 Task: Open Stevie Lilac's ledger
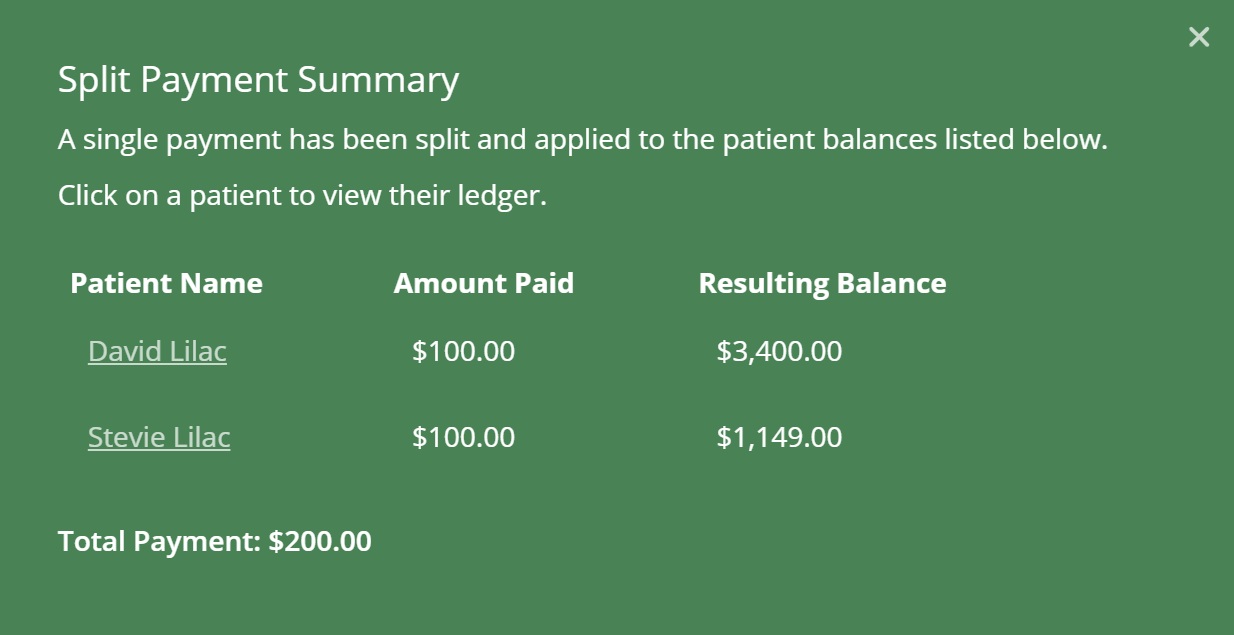click(x=159, y=437)
